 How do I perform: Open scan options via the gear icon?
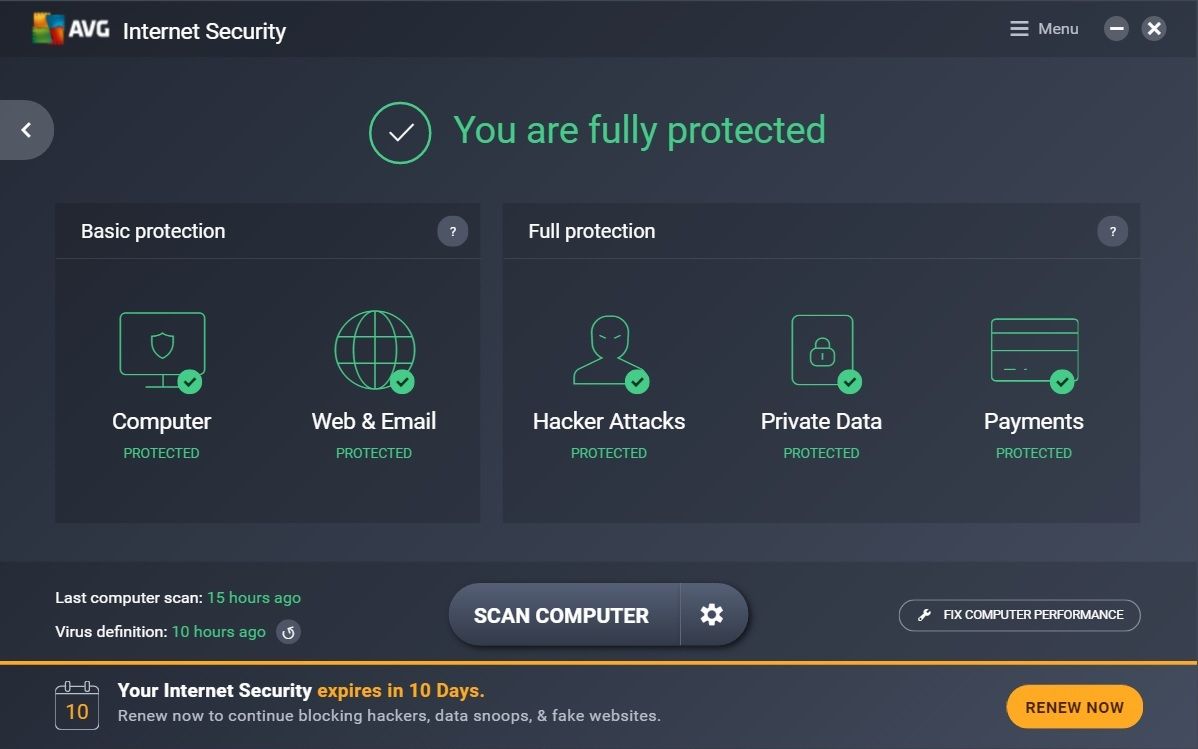tap(713, 615)
